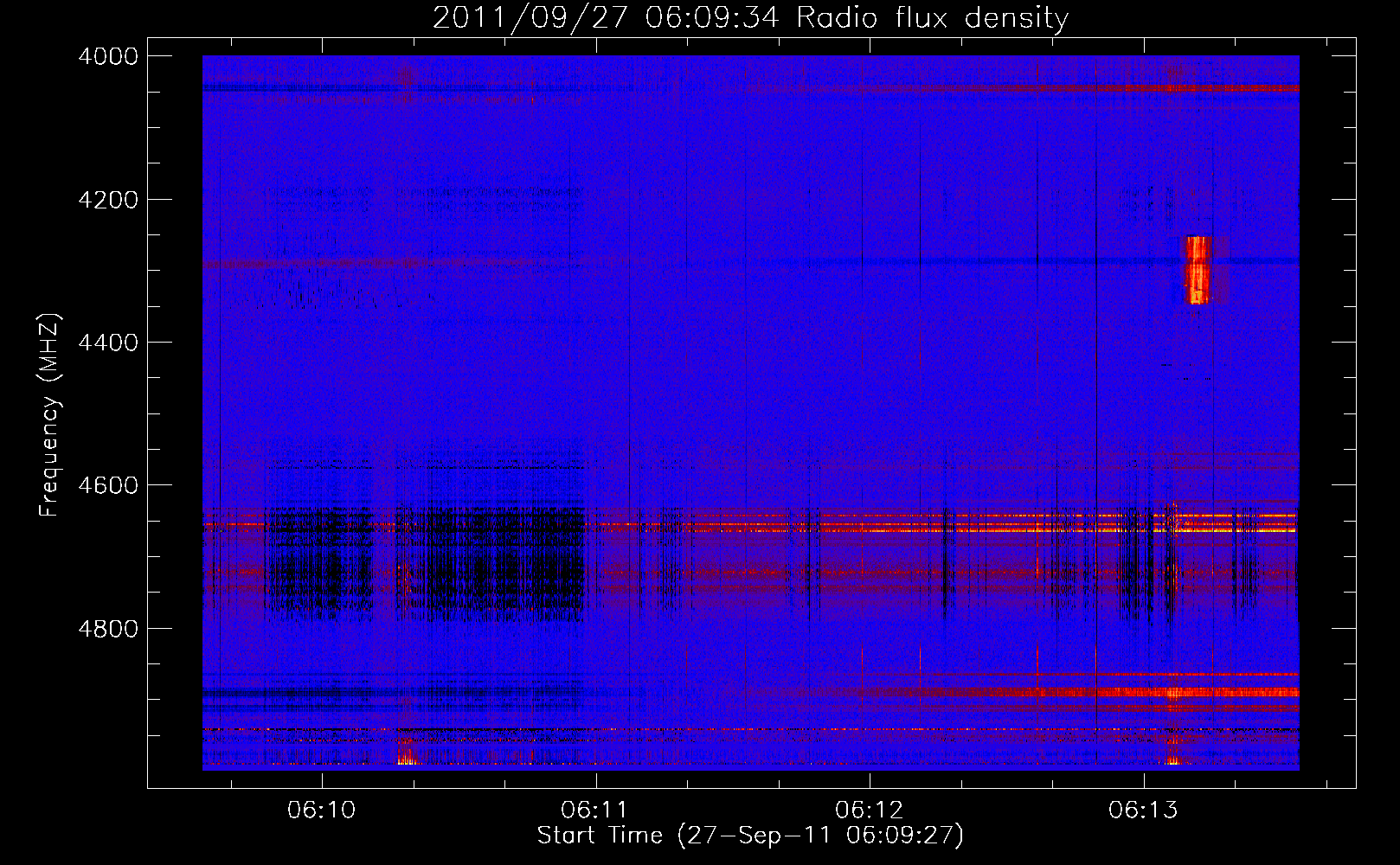This screenshot has width=1400, height=865.
Task: Click the 06:10 time tick label
Action: pos(322,810)
